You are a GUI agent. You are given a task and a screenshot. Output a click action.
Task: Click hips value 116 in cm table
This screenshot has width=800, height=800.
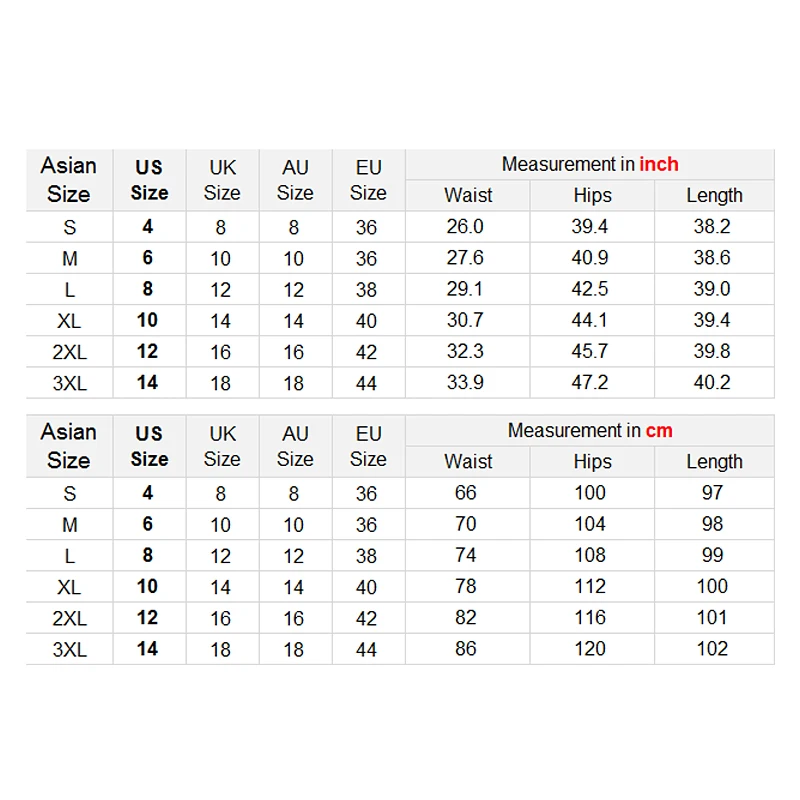[590, 617]
